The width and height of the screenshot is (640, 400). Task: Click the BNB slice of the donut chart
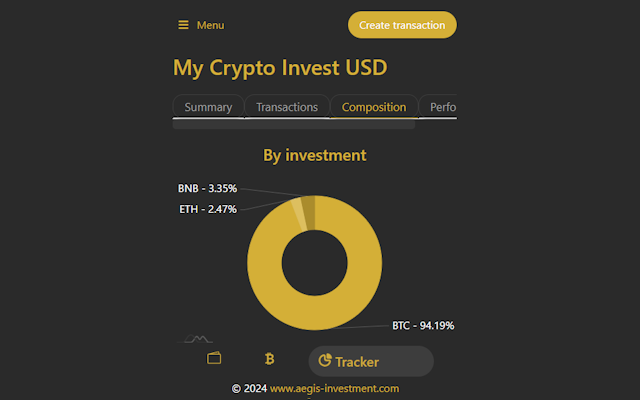[x=309, y=209]
